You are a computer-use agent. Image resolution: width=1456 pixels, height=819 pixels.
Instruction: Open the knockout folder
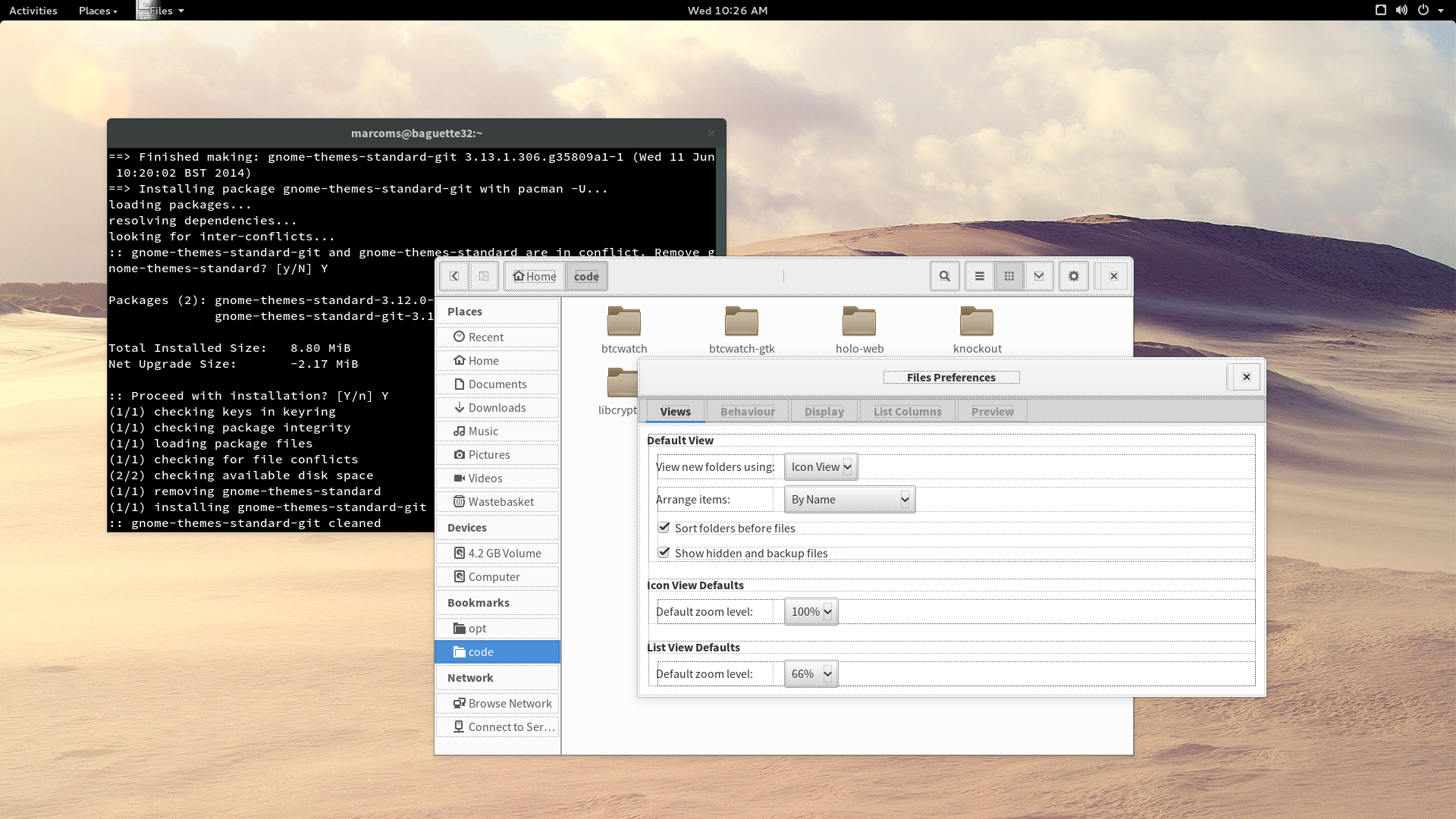pyautogui.click(x=977, y=330)
